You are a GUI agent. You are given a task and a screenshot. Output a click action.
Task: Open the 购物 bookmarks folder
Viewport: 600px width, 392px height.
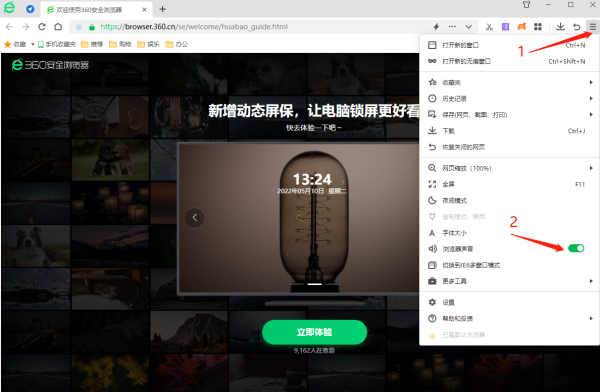coord(120,44)
